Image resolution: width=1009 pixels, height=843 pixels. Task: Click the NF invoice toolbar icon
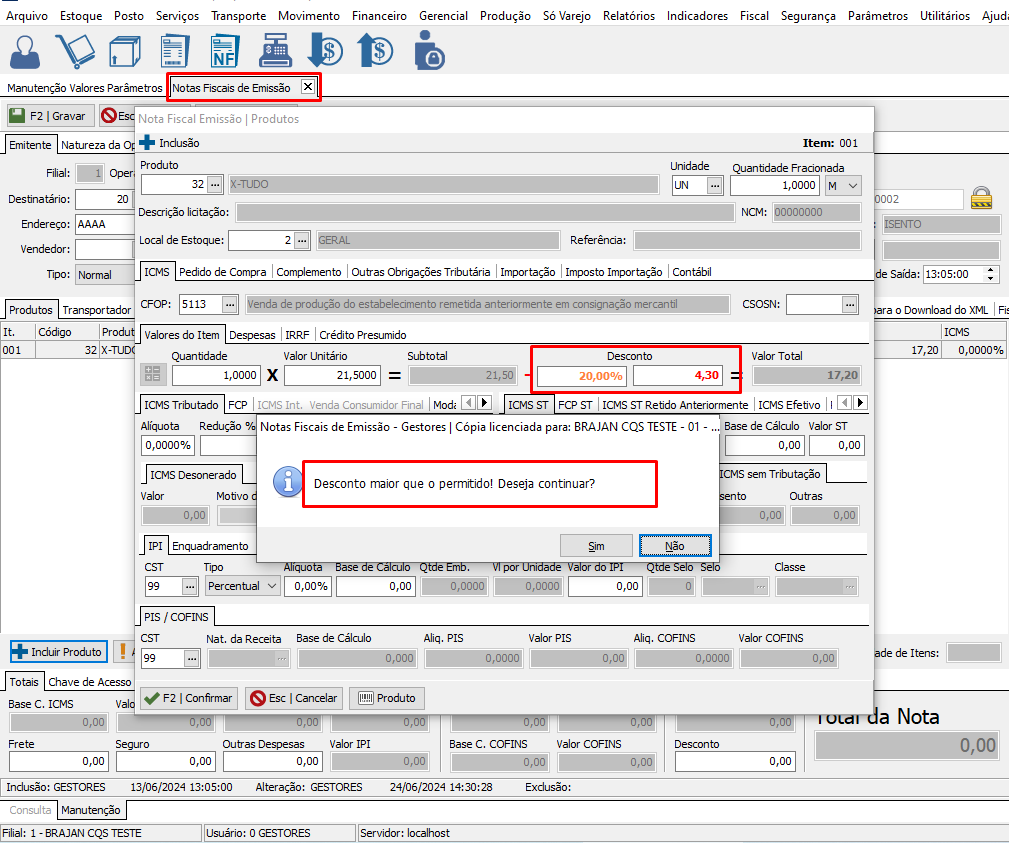[x=224, y=51]
